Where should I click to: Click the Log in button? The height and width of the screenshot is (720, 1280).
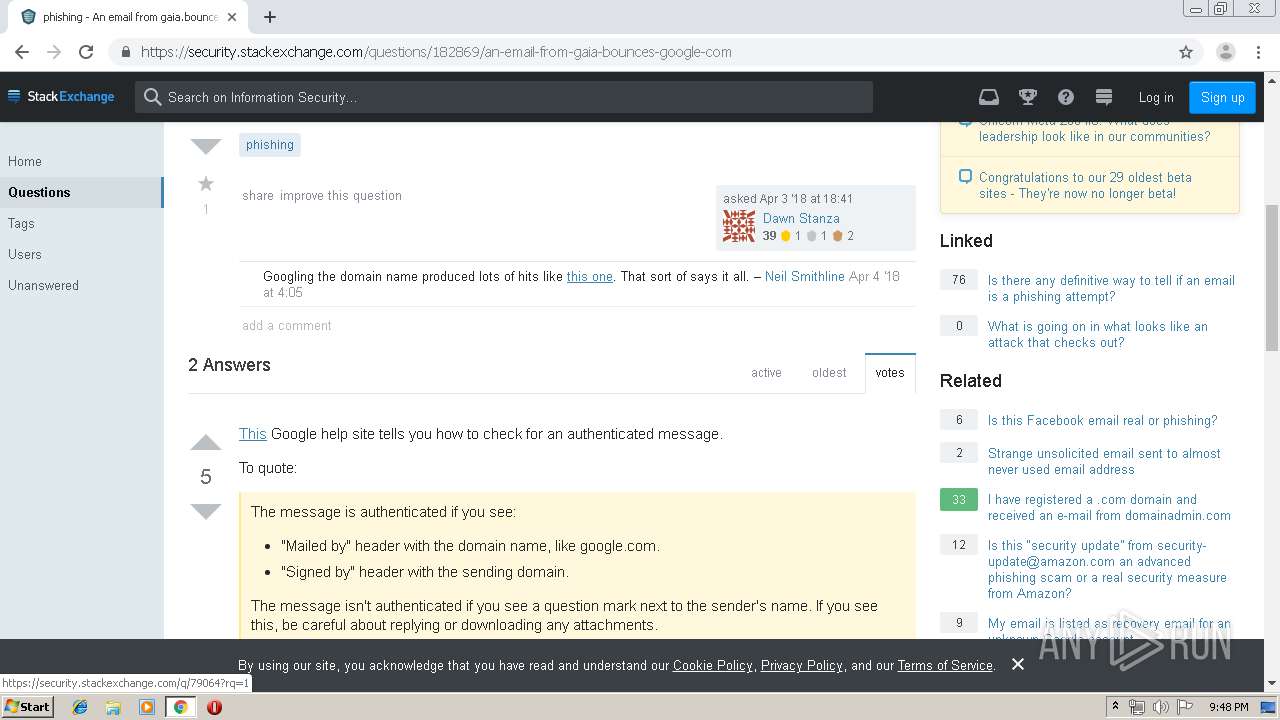coord(1156,97)
